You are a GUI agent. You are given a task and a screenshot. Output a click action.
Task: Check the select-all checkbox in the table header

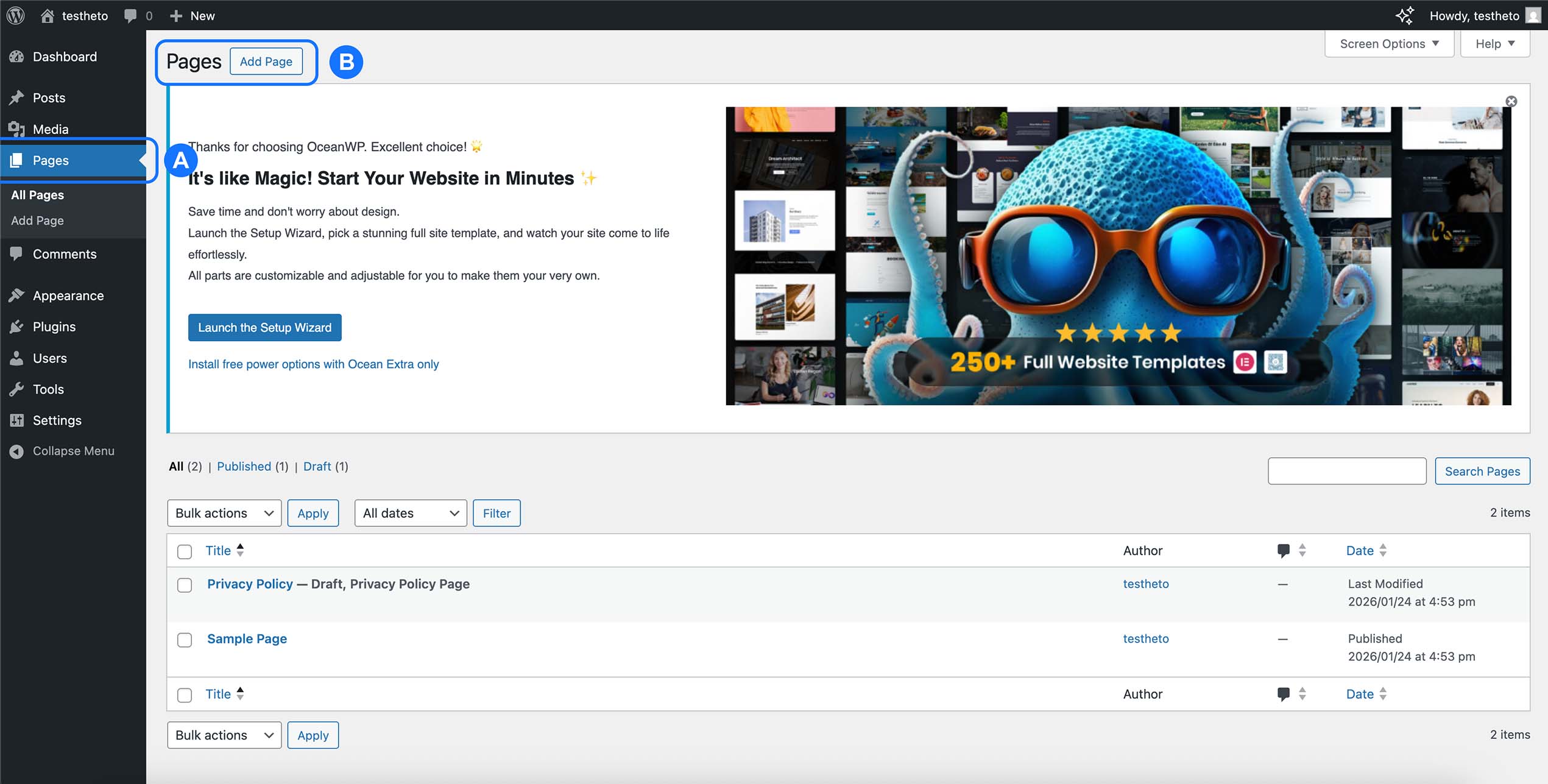point(185,551)
